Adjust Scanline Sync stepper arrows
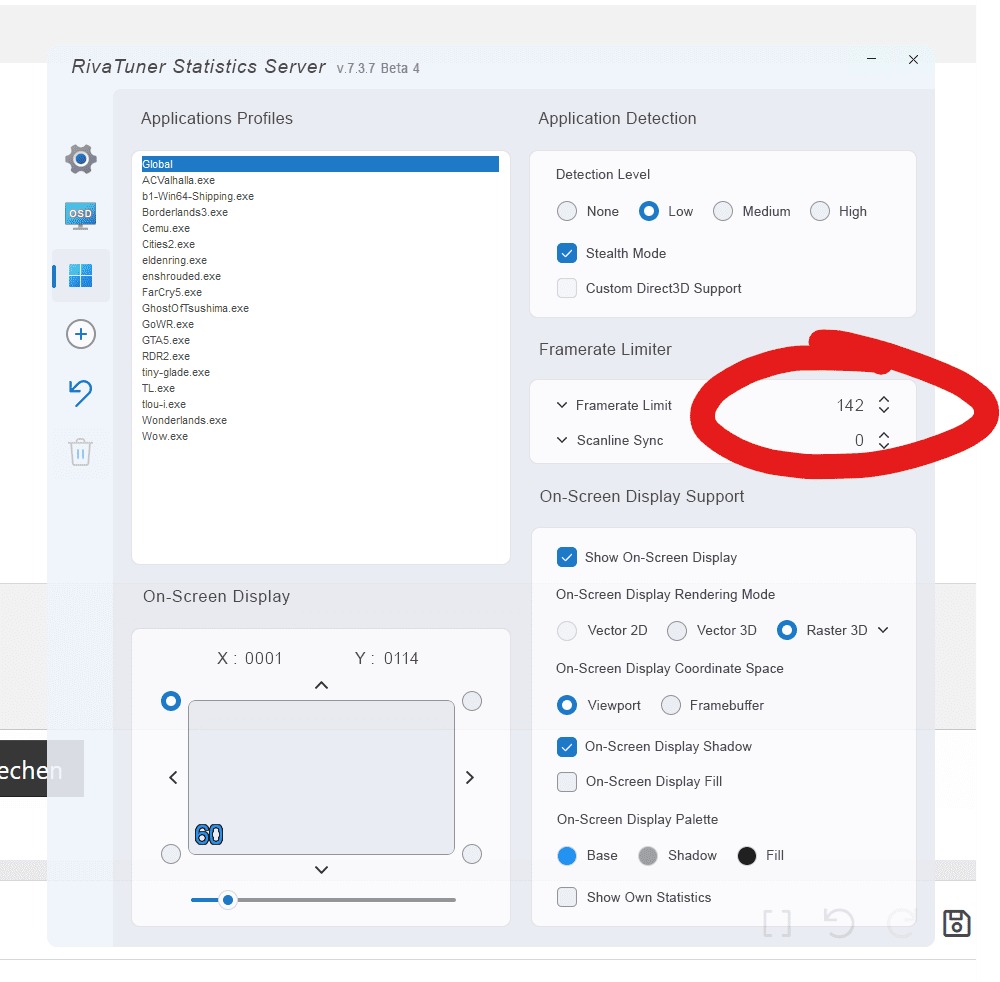Screen dimensions: 1000x982 884,440
